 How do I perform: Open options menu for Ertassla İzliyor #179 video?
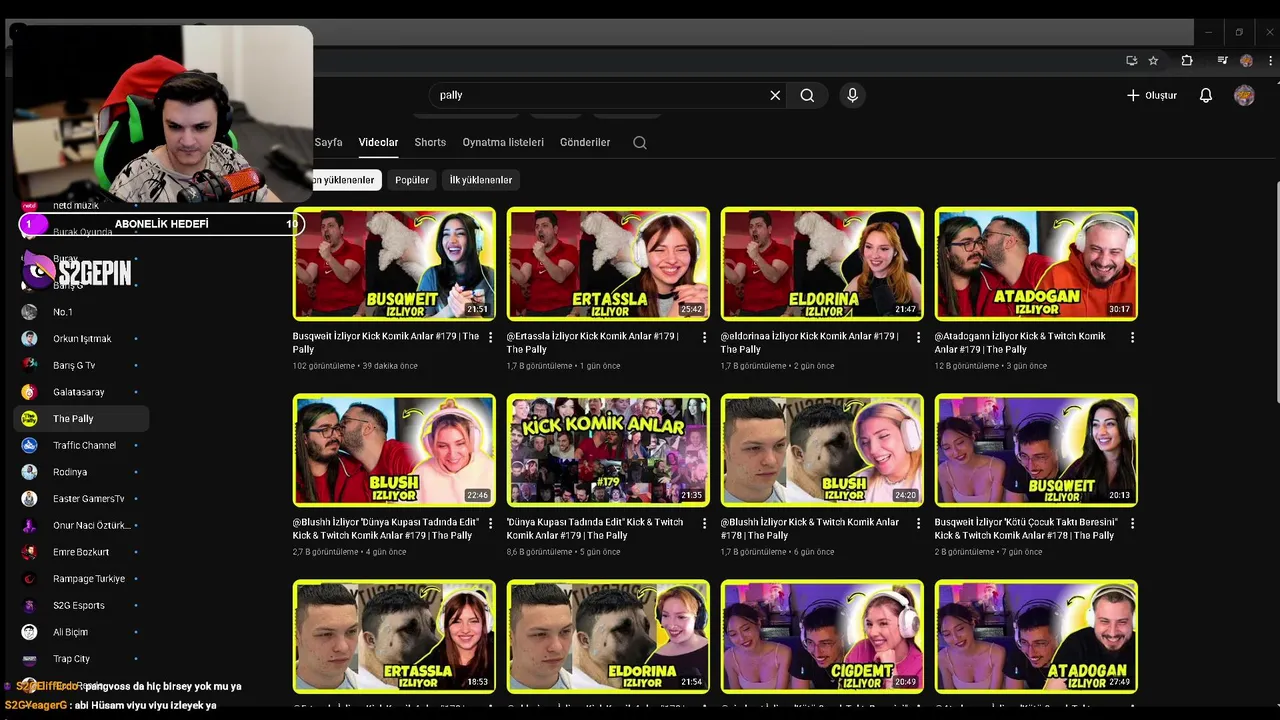coord(704,338)
